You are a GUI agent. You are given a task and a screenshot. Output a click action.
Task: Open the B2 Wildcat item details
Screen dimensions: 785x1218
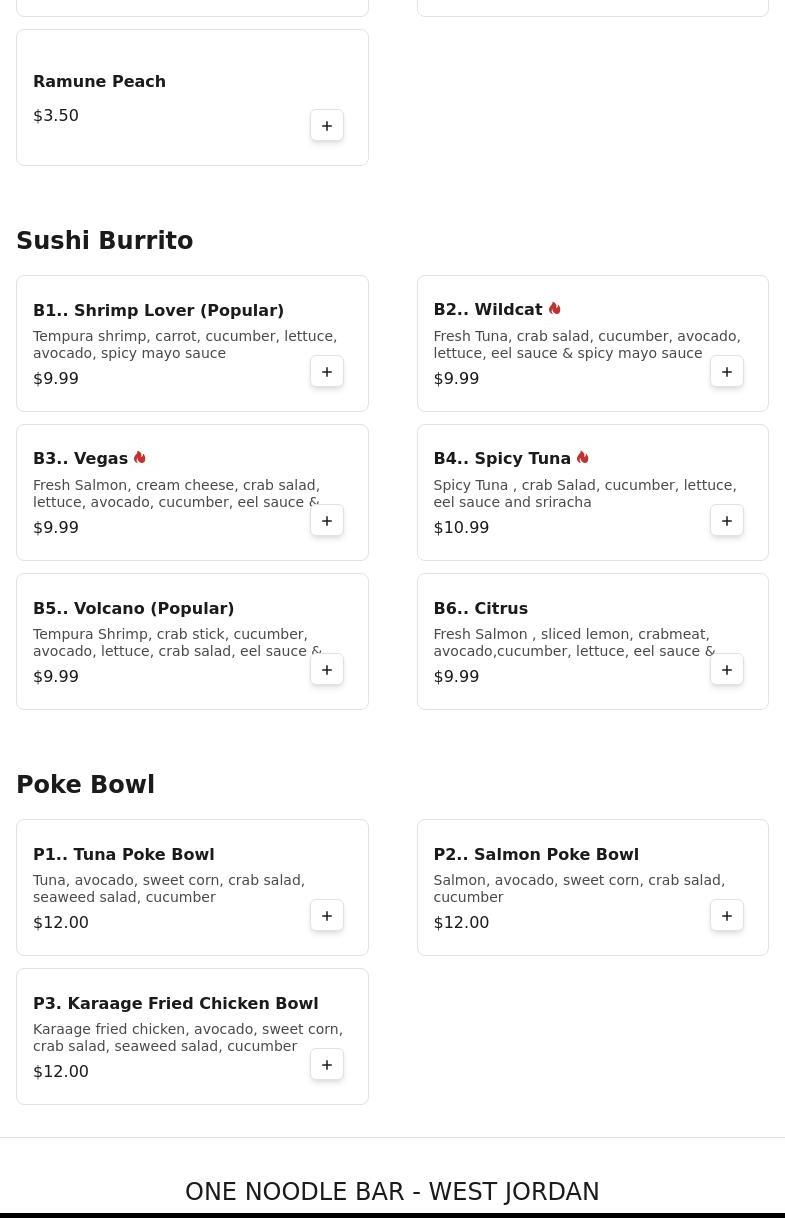click(x=487, y=310)
